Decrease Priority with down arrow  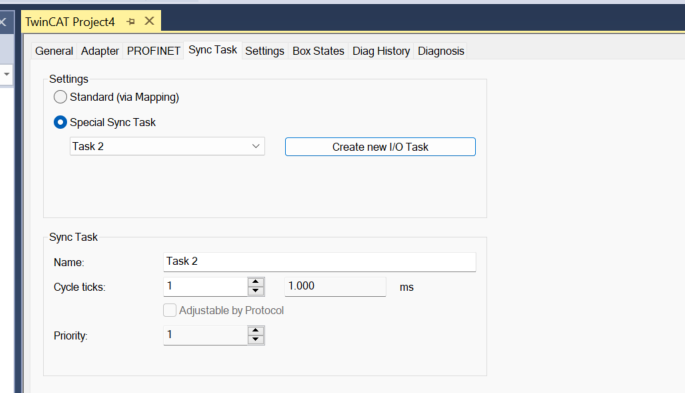pos(256,340)
